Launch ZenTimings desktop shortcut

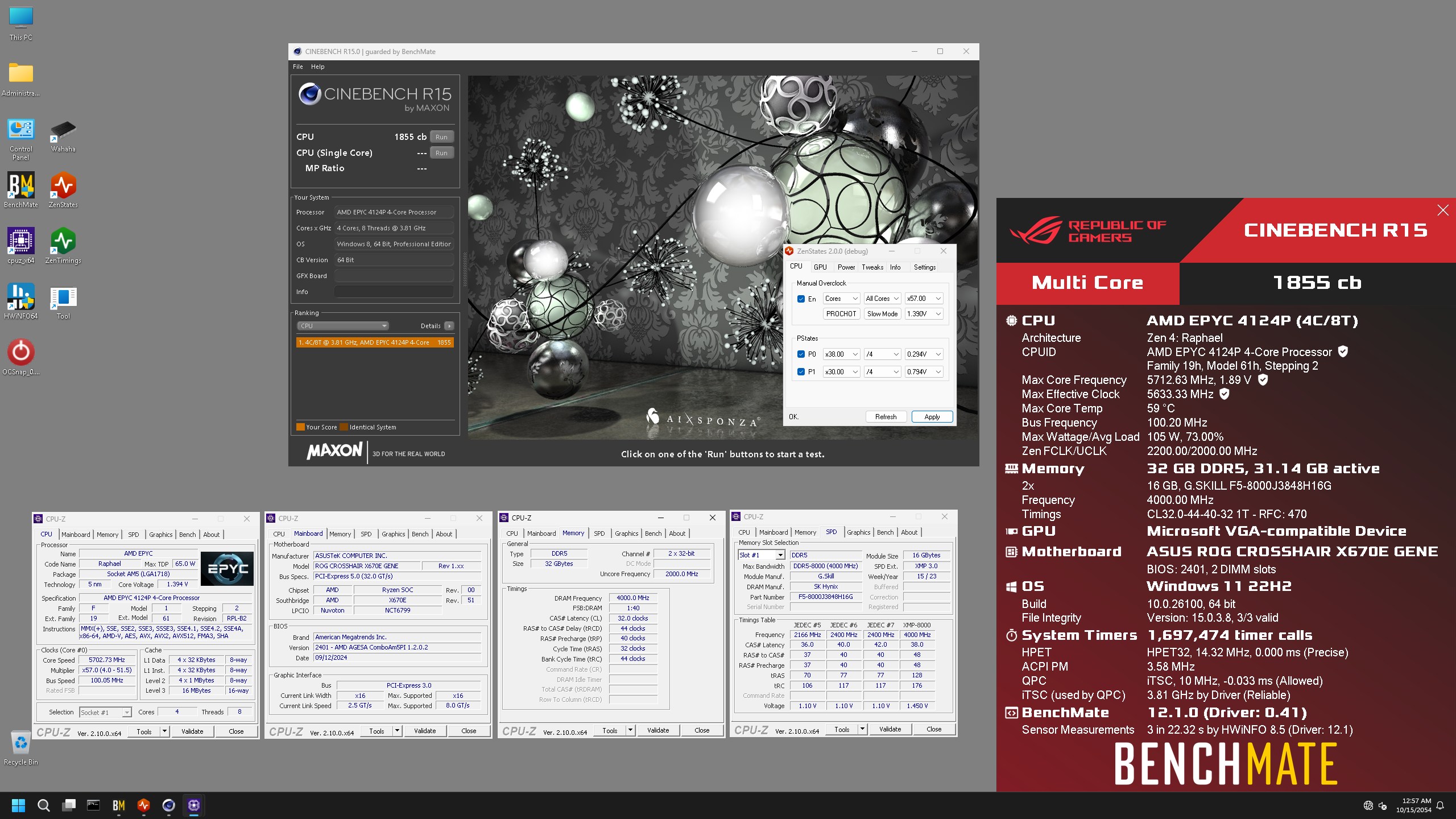pyautogui.click(x=63, y=246)
